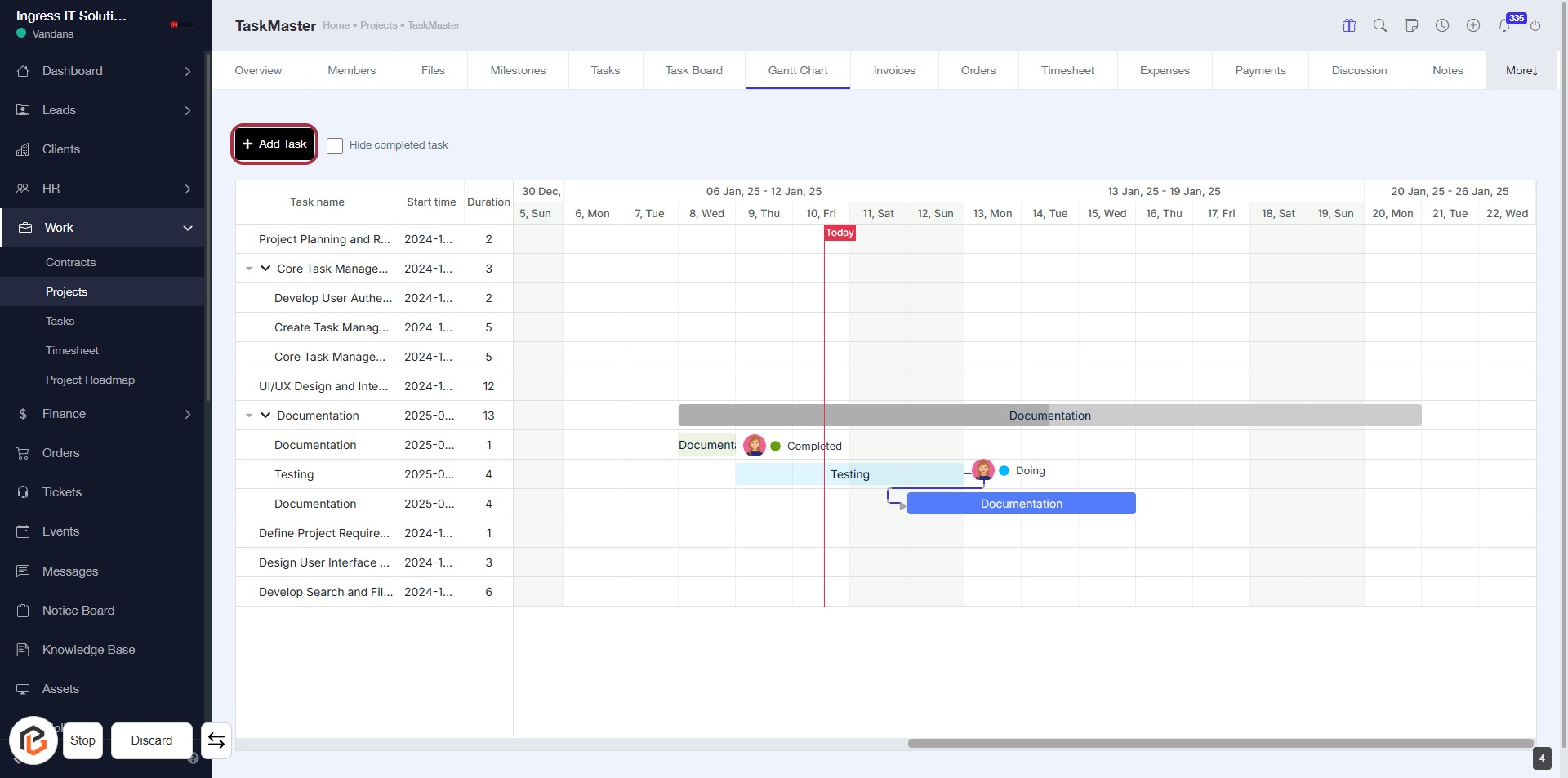Collapse the Core Task Management group
This screenshot has width=1568, height=778.
point(265,269)
